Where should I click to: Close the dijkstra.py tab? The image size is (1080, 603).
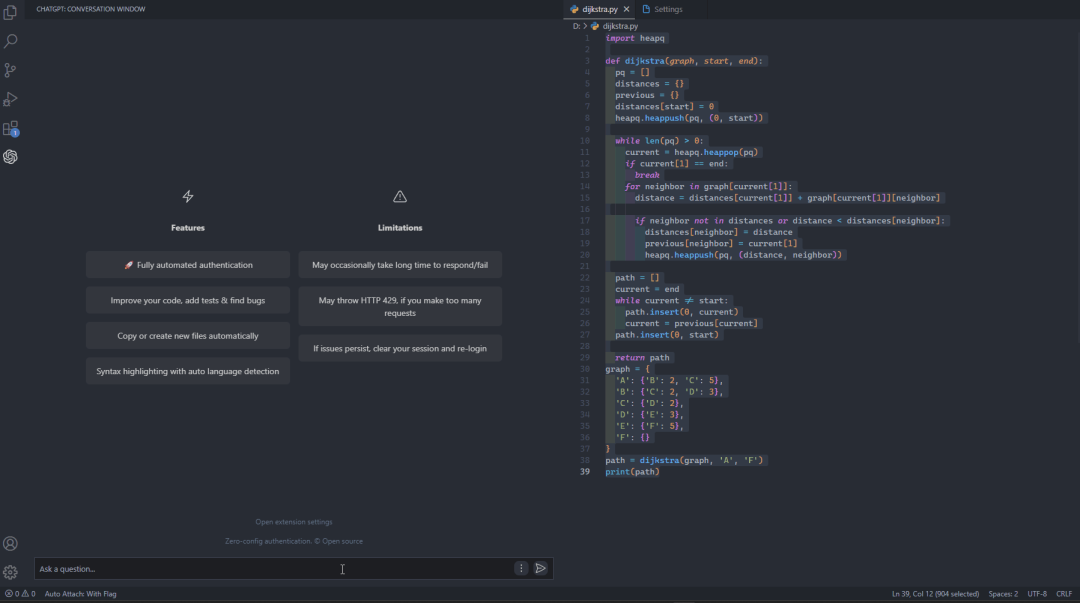click(627, 9)
